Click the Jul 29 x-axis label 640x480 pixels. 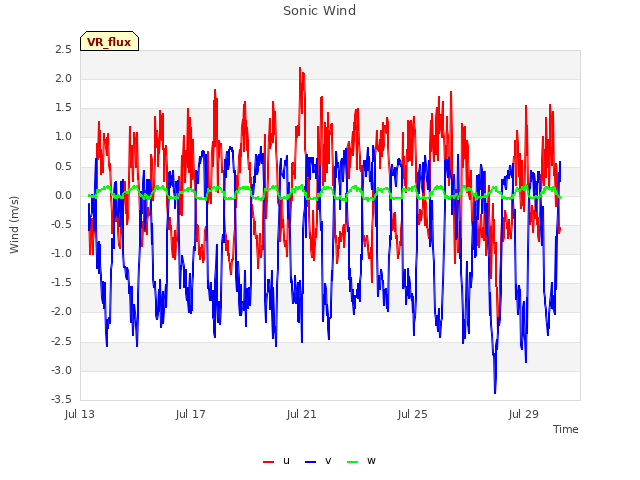tap(524, 414)
